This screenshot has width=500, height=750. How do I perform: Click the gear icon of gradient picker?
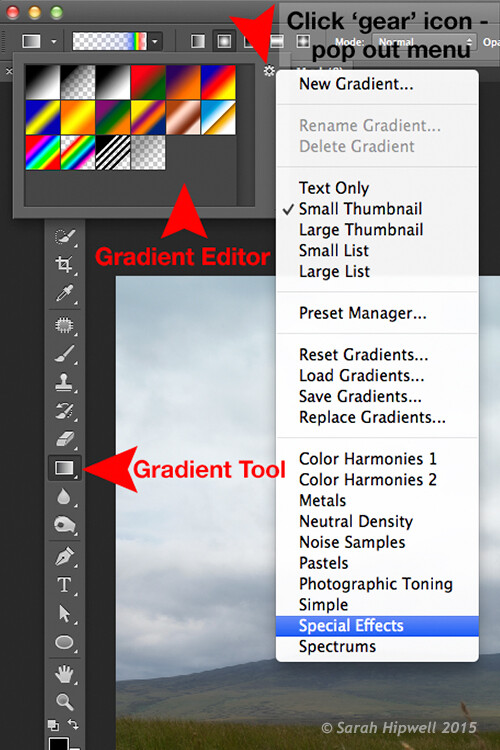click(x=269, y=71)
